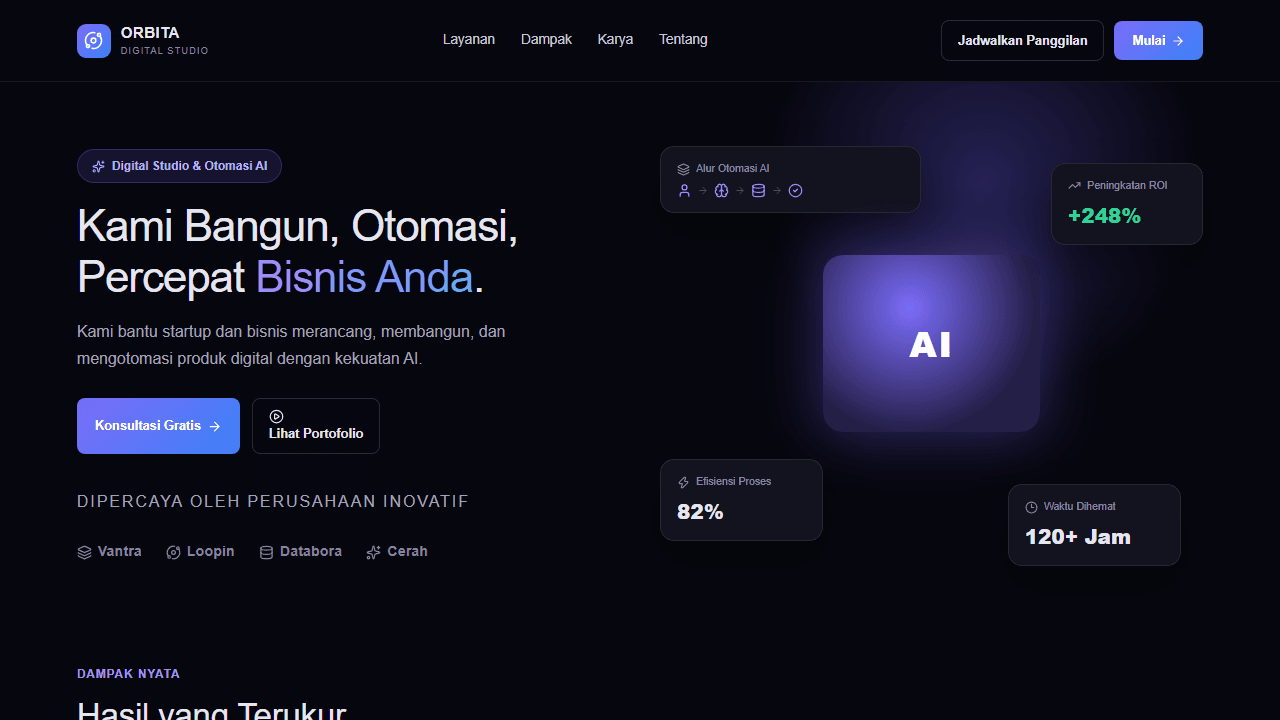
Task: Click the DIPERCAYA OLEH PERUSAHAAN INOVATIF text
Action: (273, 501)
